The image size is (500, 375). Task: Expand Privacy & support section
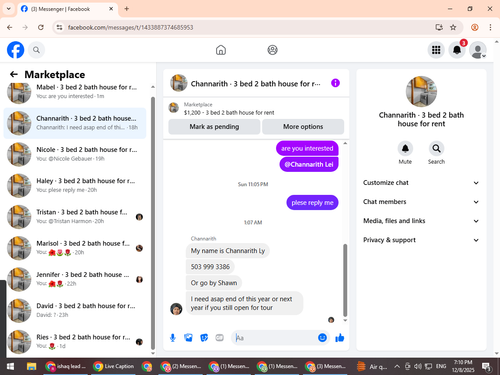click(x=421, y=240)
